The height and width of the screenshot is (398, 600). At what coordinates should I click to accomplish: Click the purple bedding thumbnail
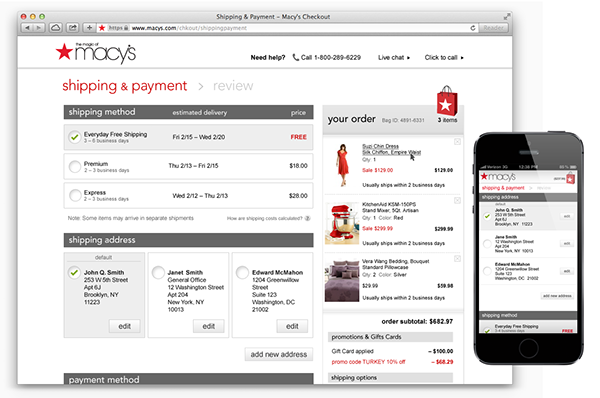342,281
